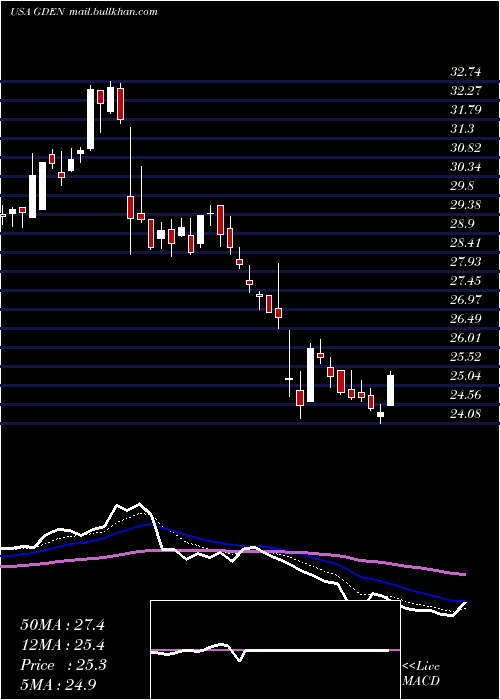Click the 28.9 price axis label
Viewport: 500px width, 700px height.
462,225
